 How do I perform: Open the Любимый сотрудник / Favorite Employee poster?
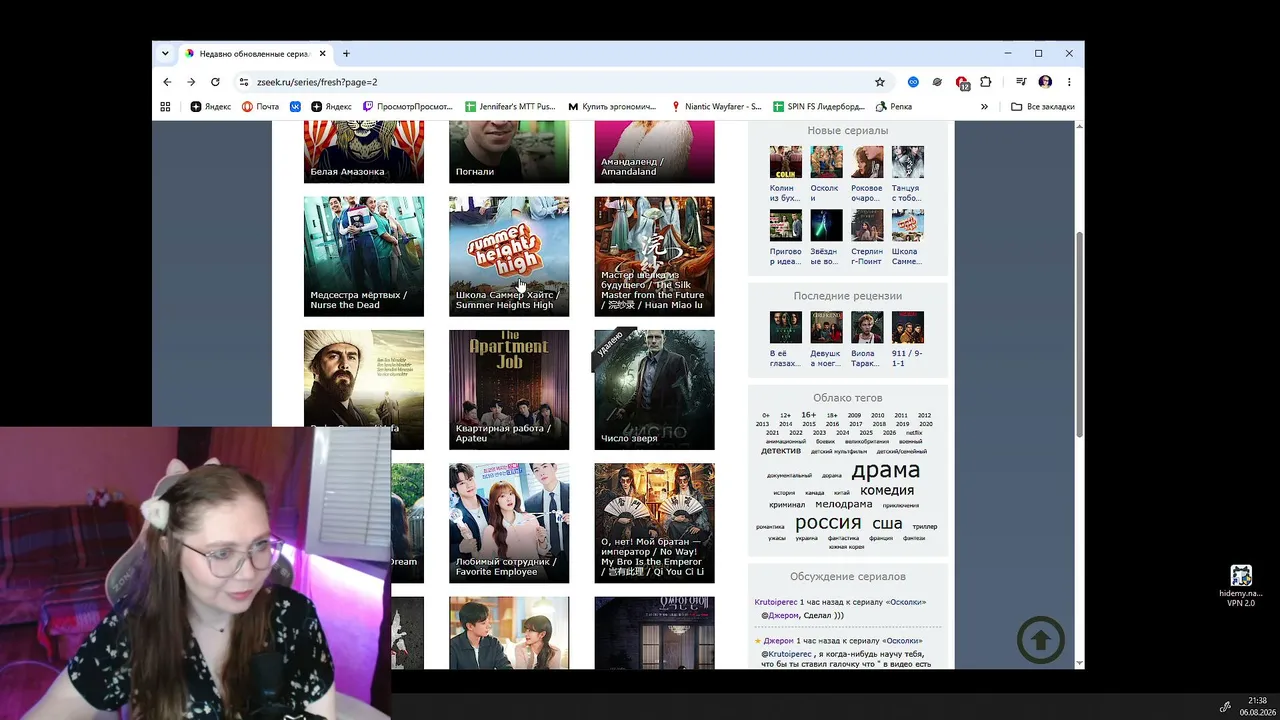click(x=509, y=523)
